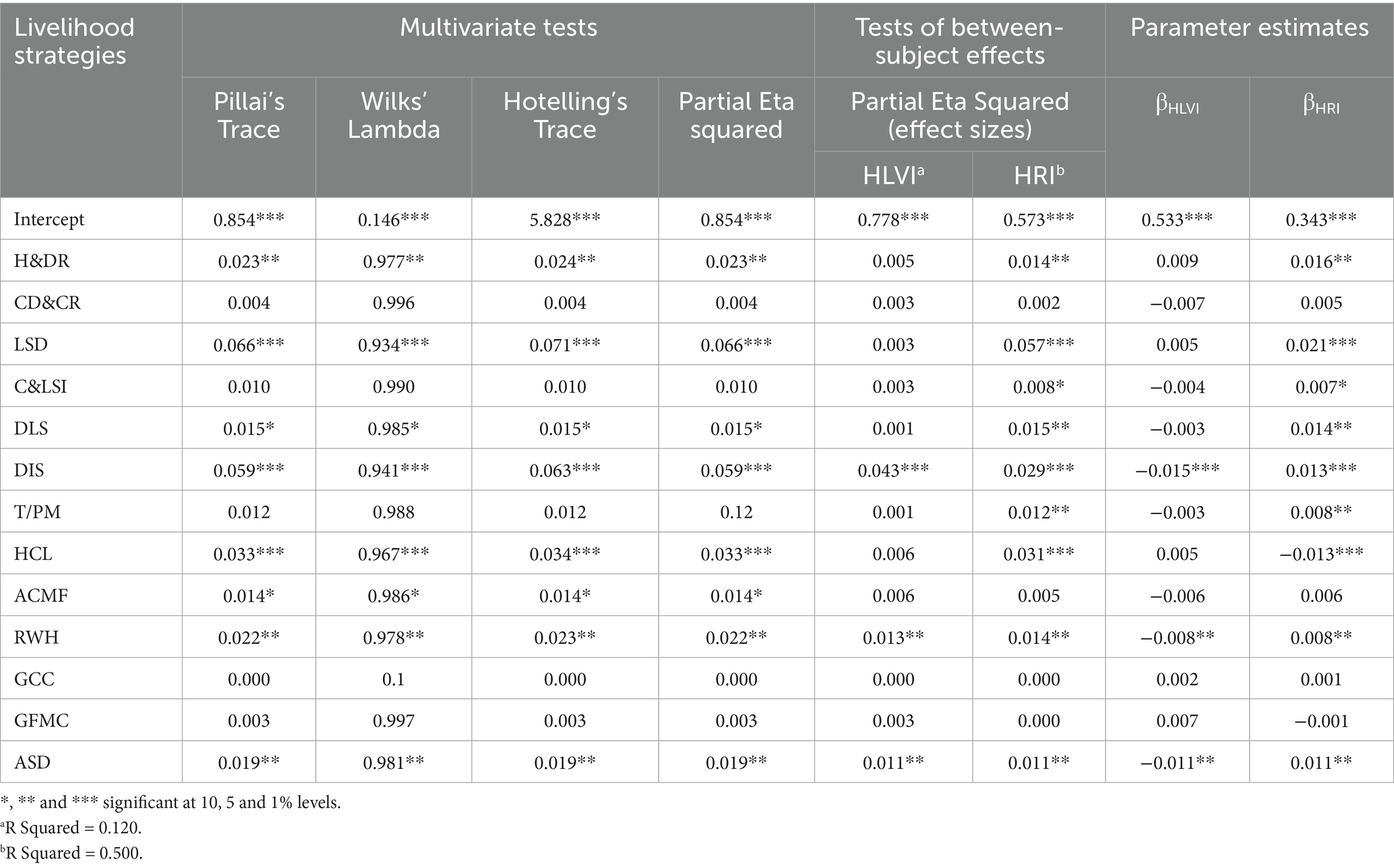This screenshot has height=868, width=1394.
Task: Select the Multivariate tests header cell
Action: (498, 28)
